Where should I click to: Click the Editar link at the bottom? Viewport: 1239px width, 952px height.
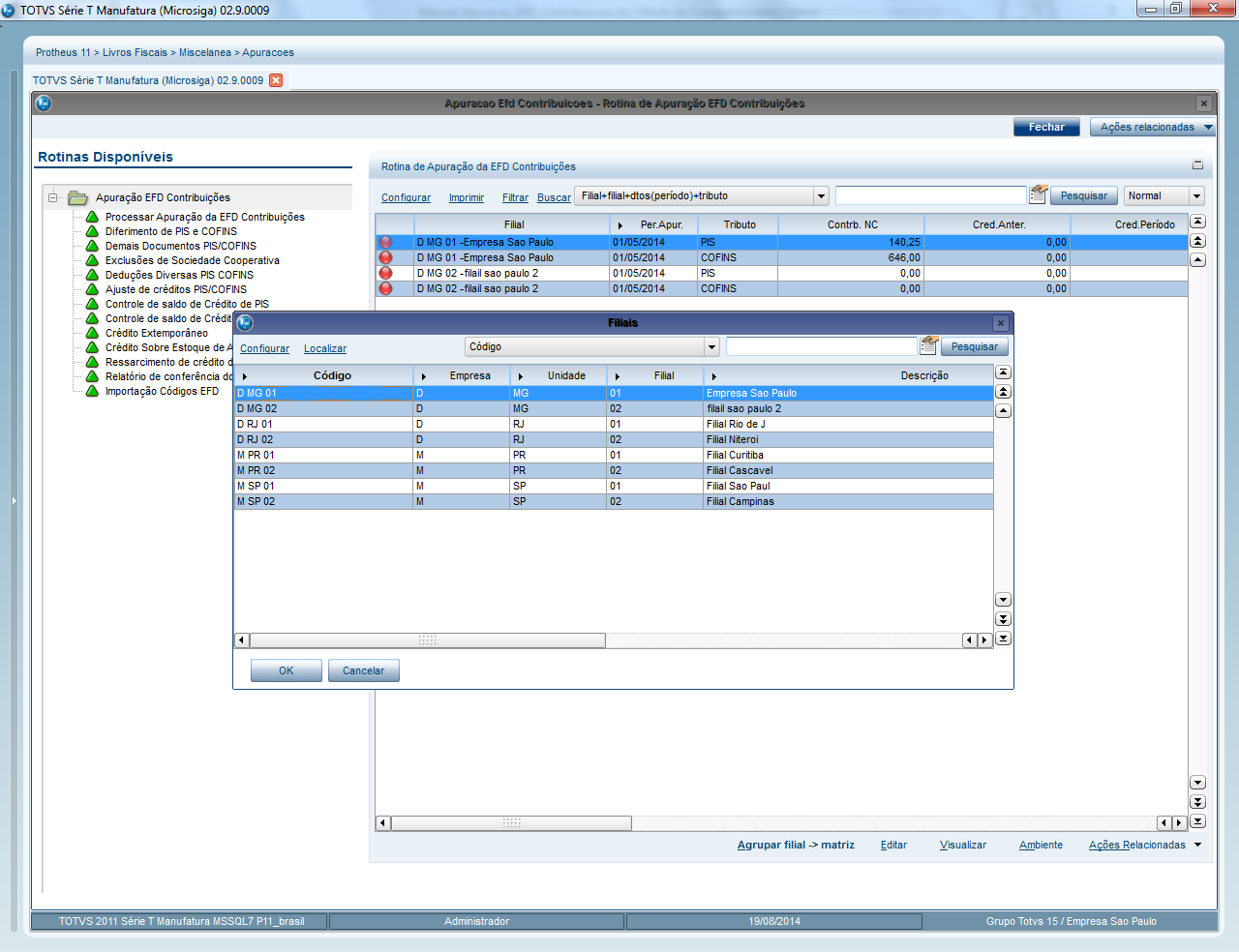(x=893, y=845)
